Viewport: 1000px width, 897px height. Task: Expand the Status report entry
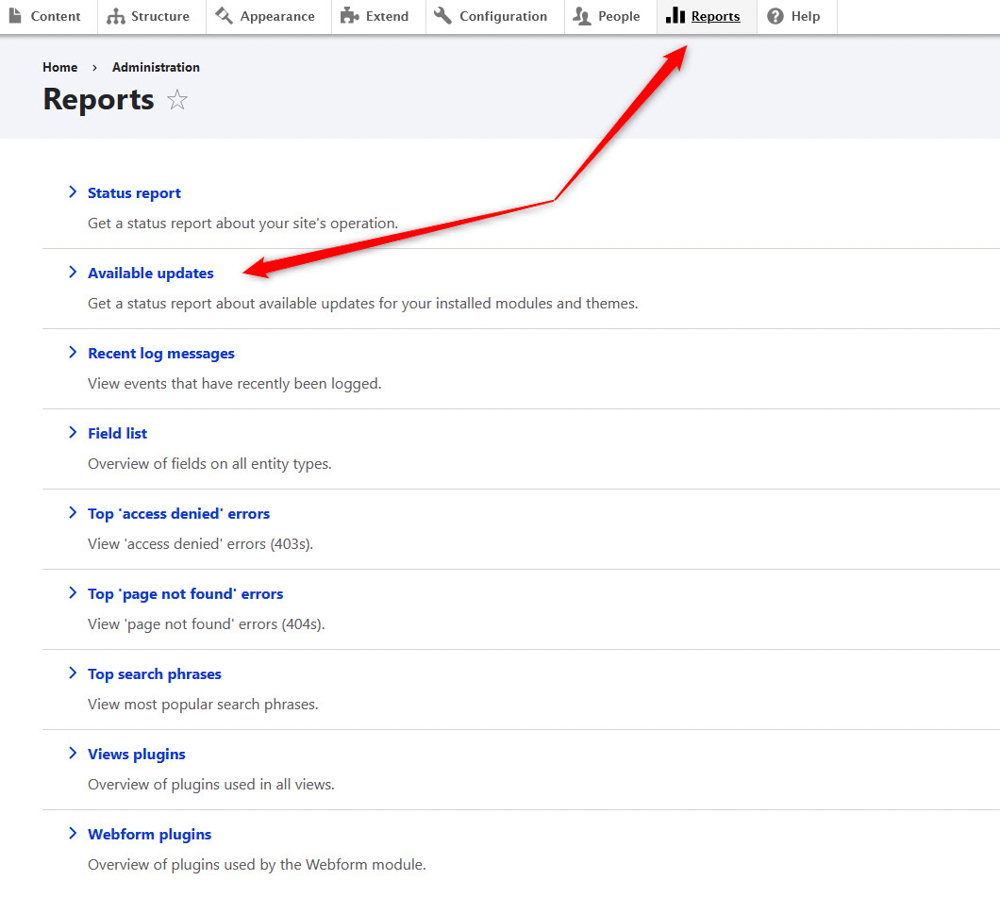72,192
